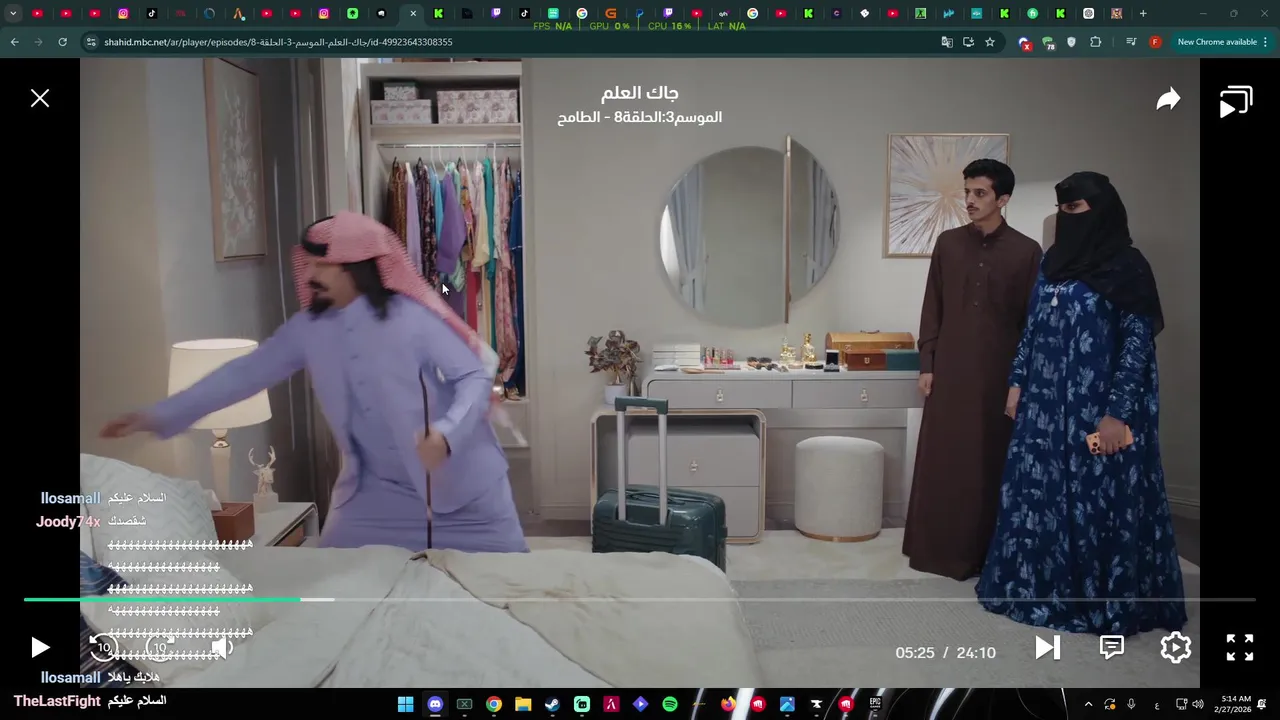
Task: Switch keyboard input language indicator
Action: tap(1157, 704)
